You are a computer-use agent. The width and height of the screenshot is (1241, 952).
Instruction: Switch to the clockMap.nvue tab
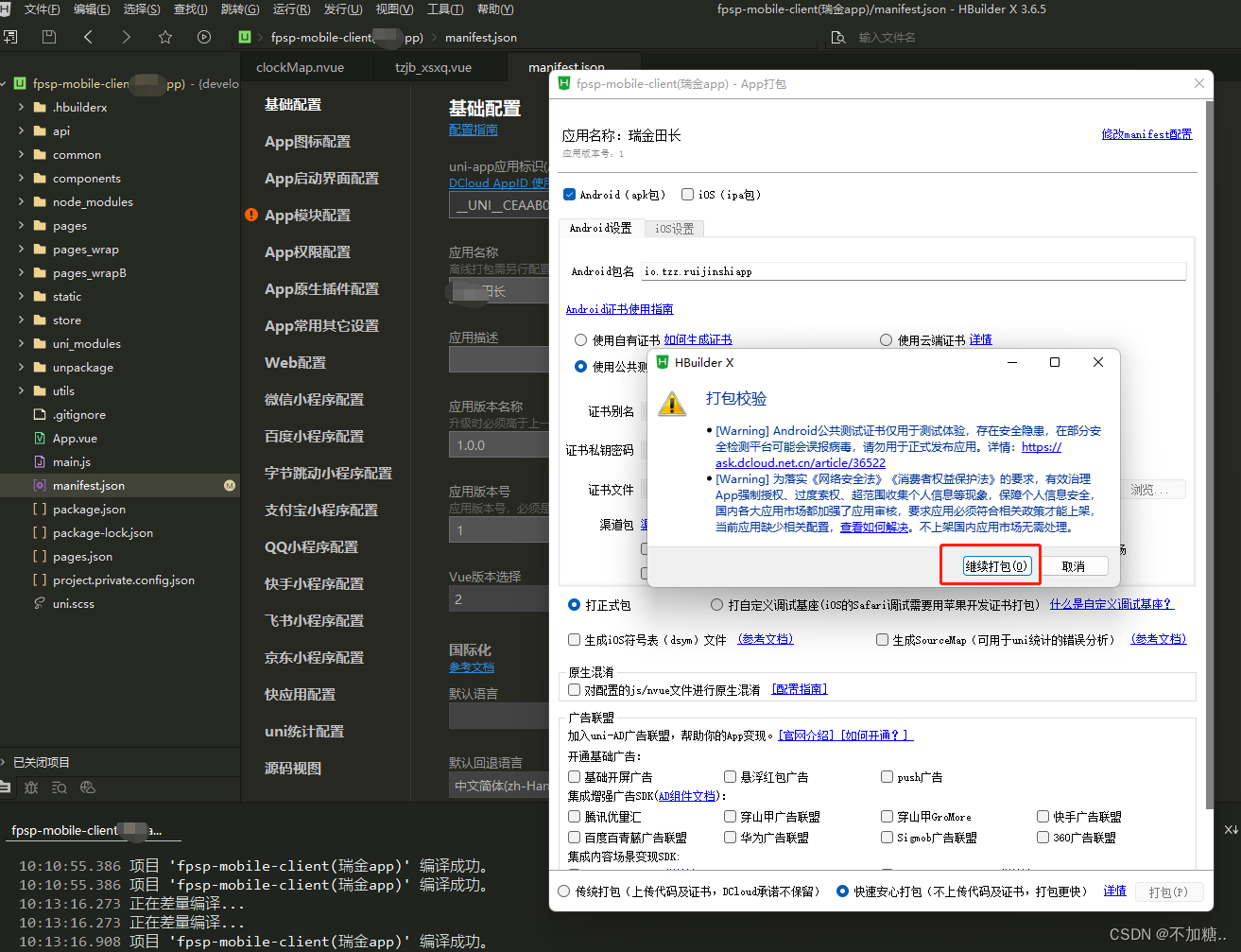click(x=300, y=67)
